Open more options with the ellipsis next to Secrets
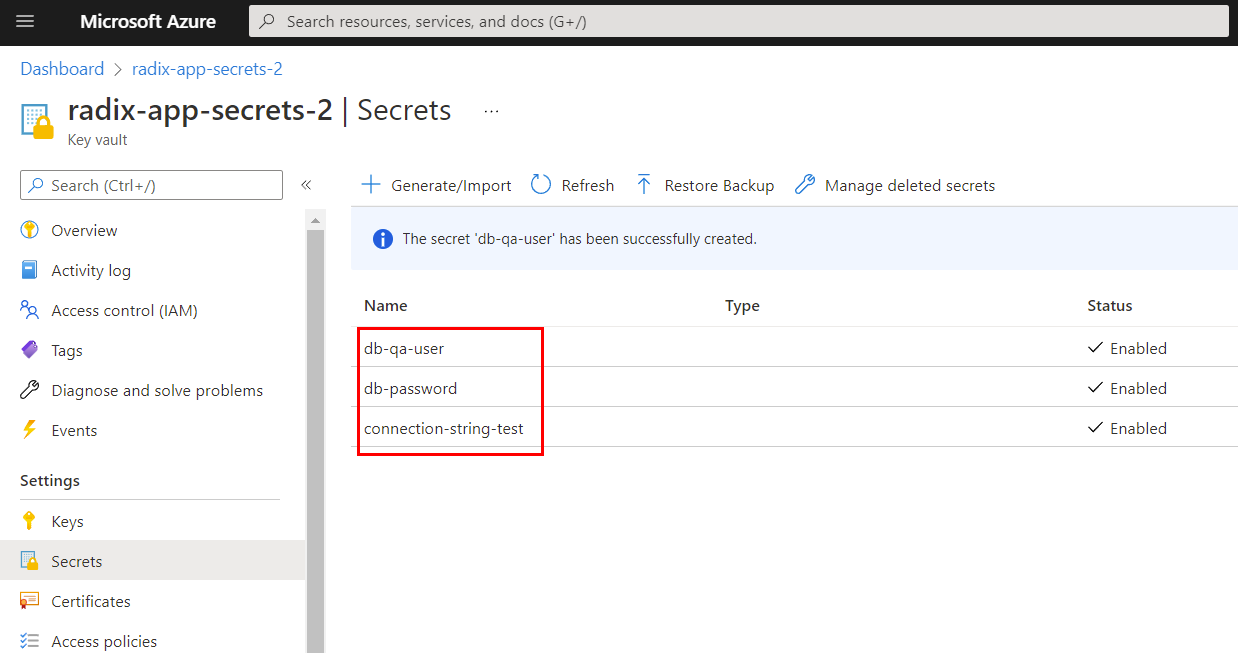Screen dimensions: 1238x653 pos(491,110)
